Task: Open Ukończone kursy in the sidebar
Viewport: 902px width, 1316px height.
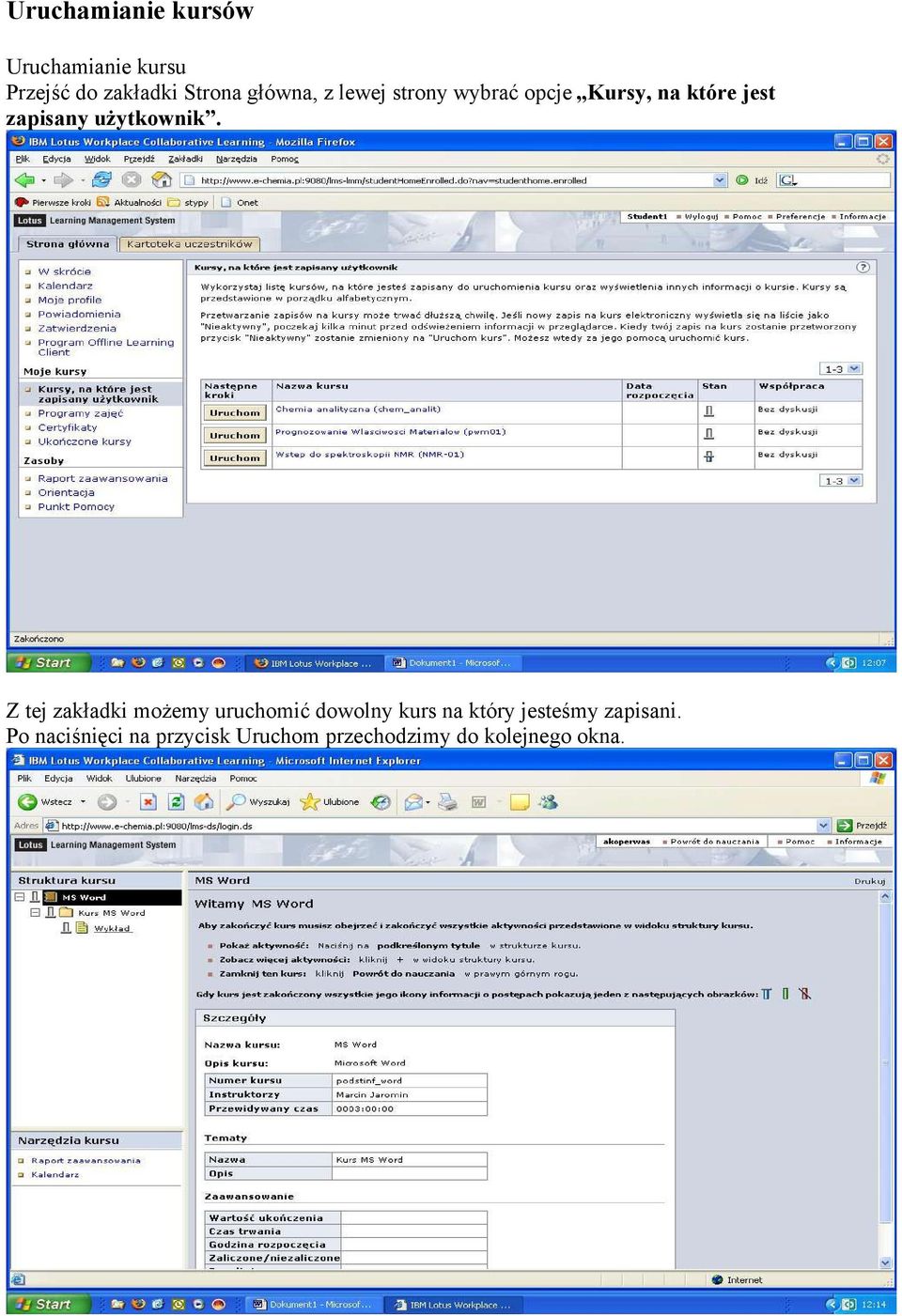Action: tap(85, 441)
